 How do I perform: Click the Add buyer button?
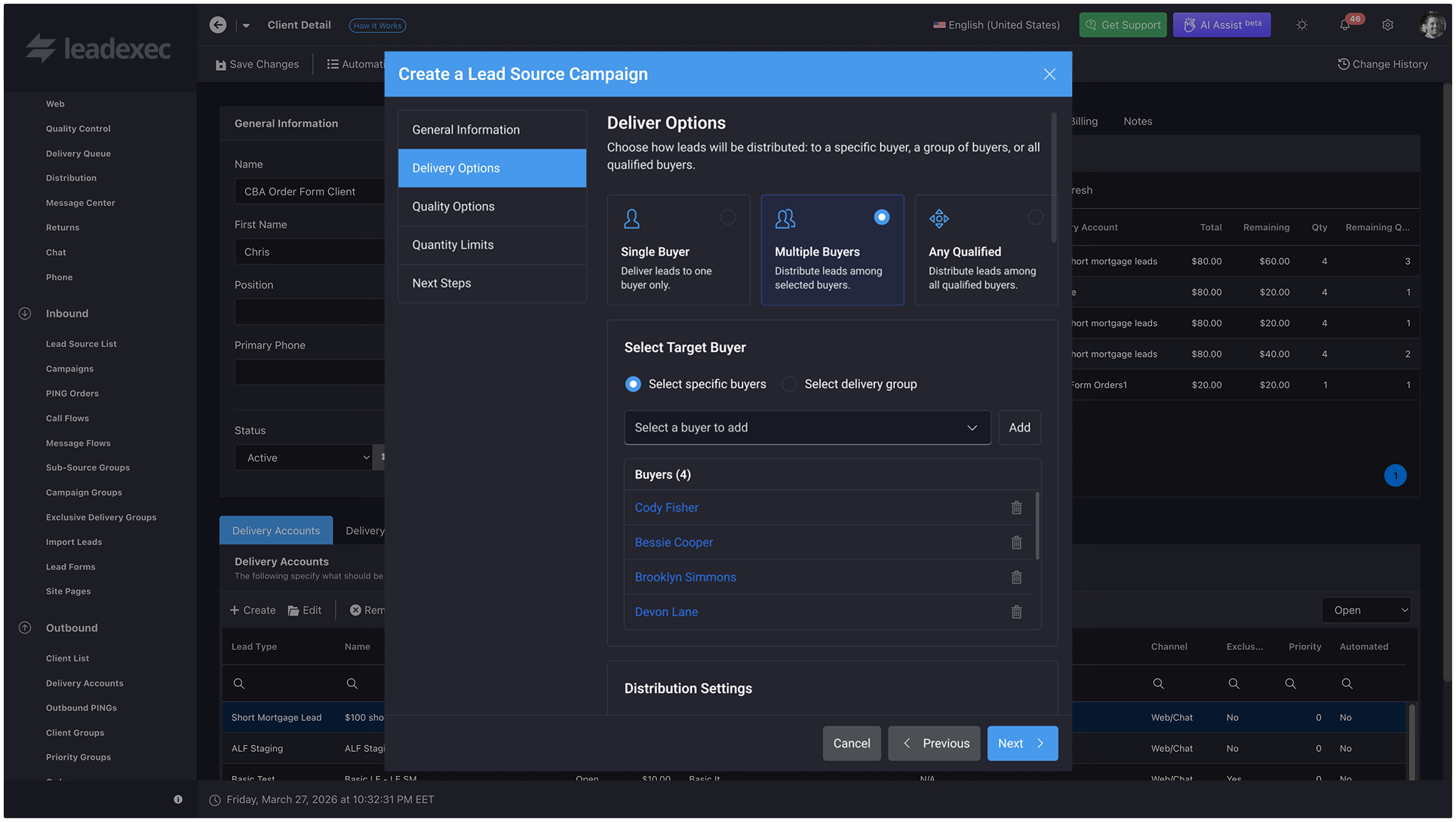1019,428
